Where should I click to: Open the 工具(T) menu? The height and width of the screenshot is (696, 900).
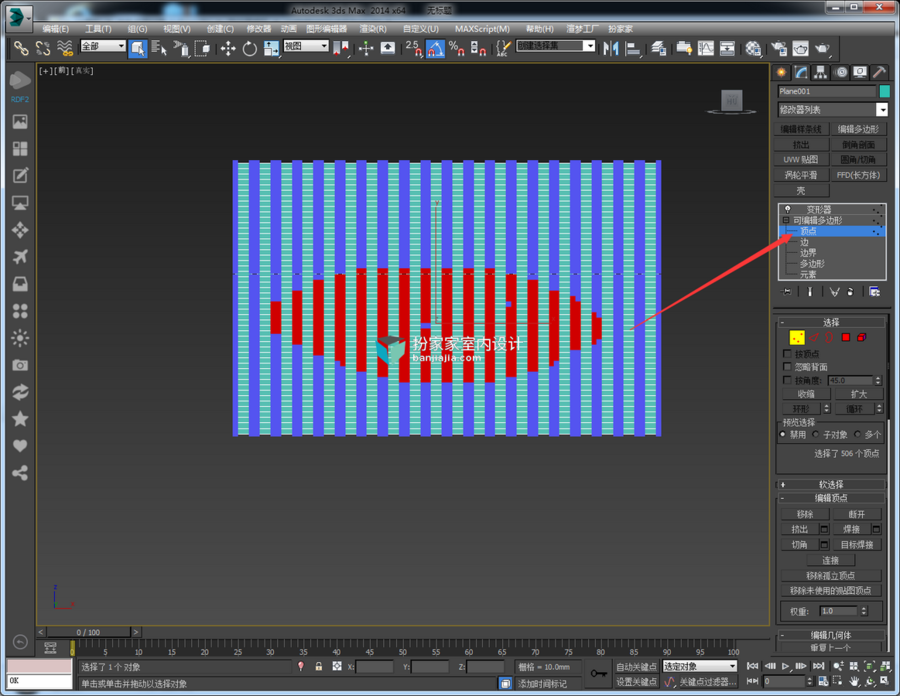(x=98, y=29)
